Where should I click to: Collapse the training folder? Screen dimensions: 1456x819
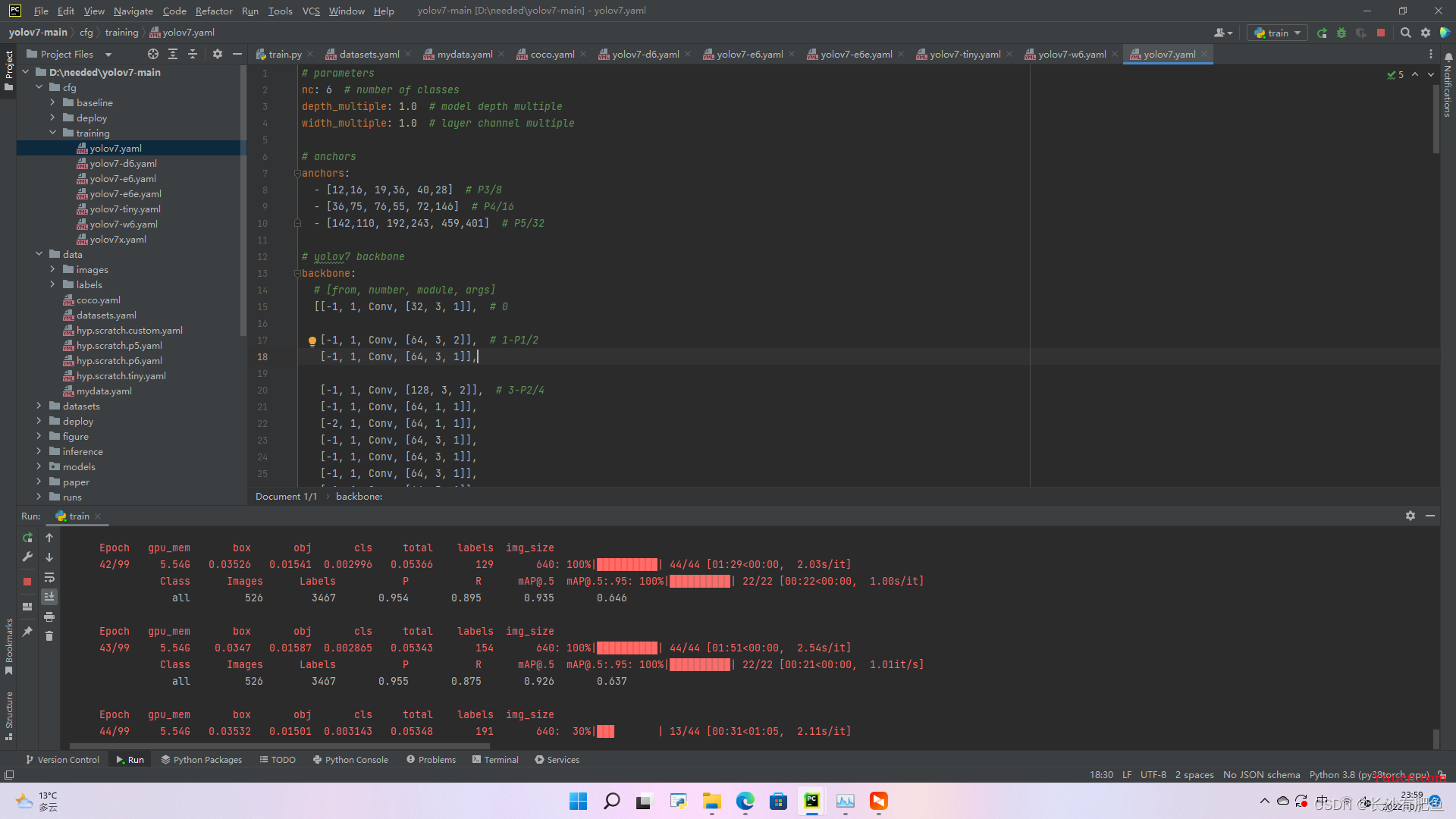point(52,133)
